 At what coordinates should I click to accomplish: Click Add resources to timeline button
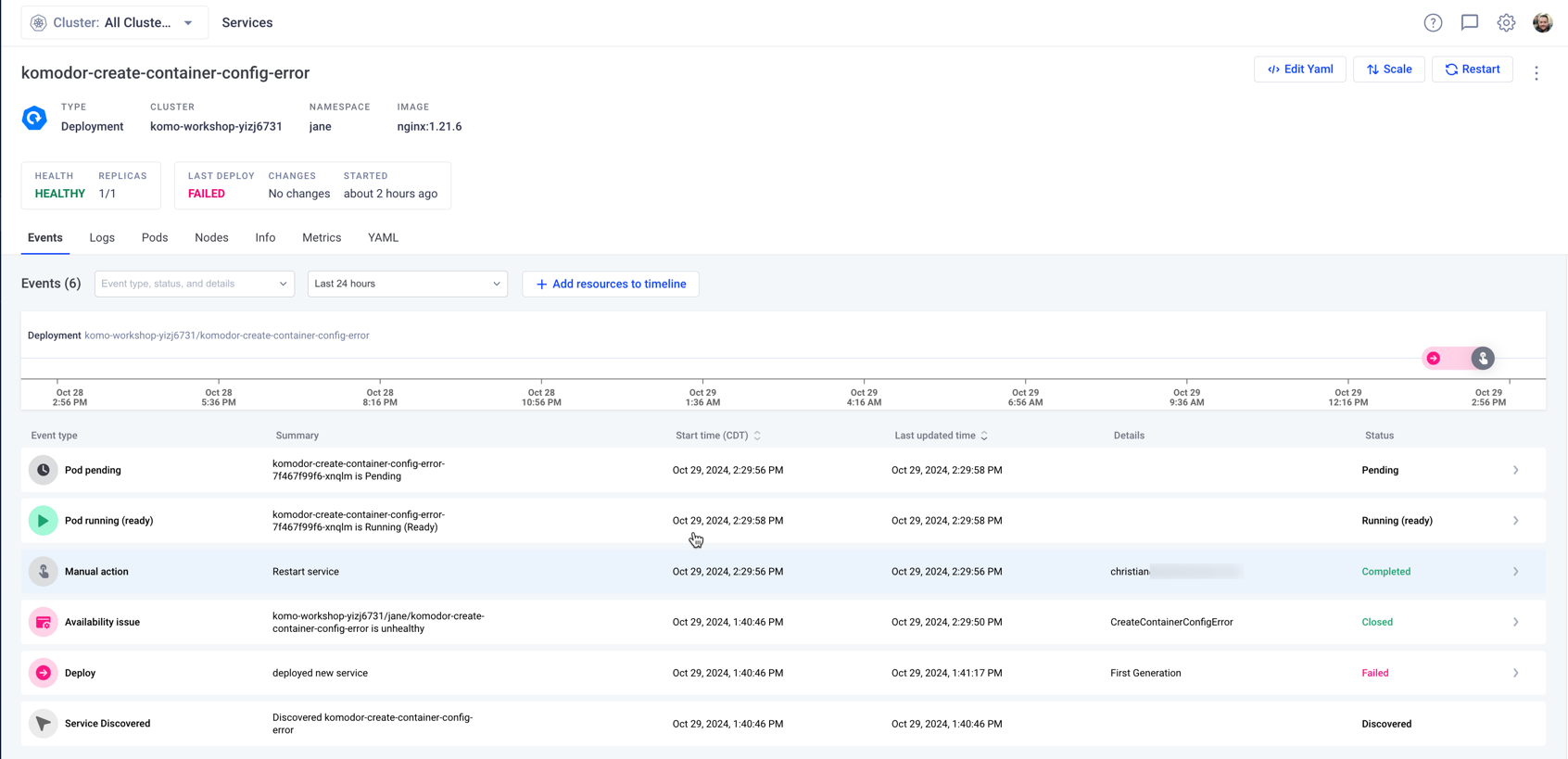click(x=611, y=285)
